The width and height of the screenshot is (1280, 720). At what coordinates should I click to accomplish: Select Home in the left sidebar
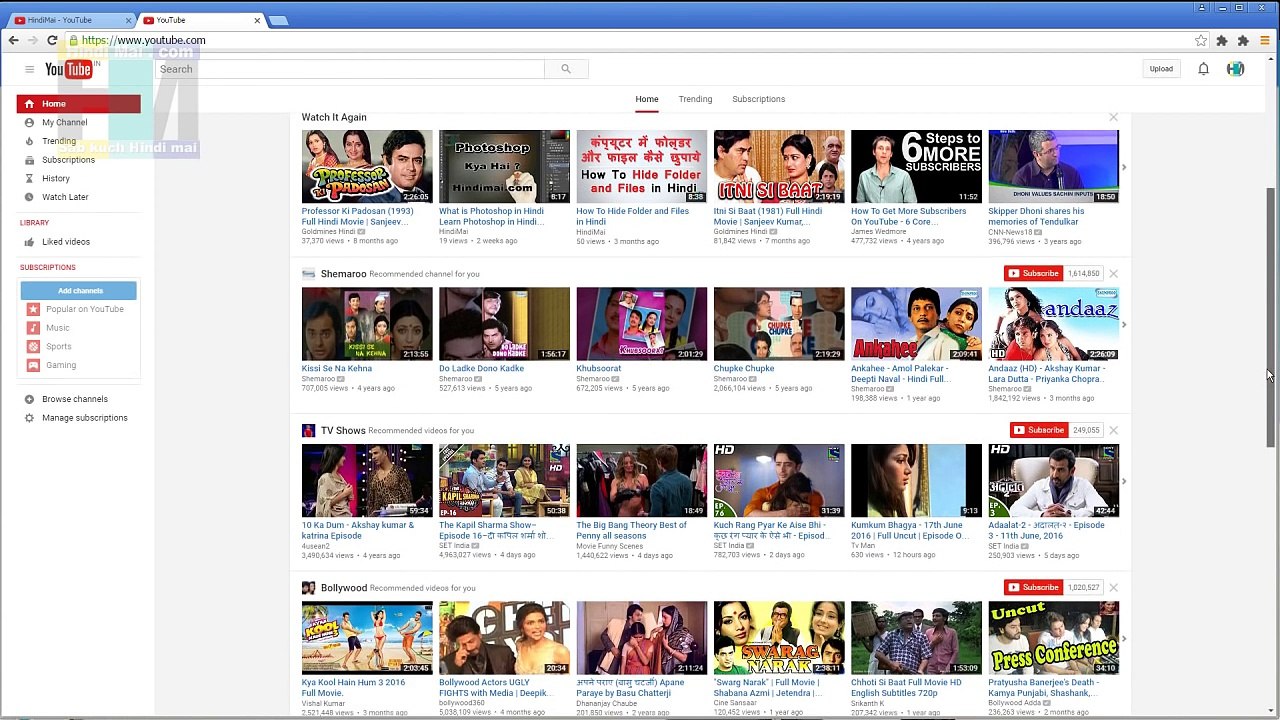(78, 104)
